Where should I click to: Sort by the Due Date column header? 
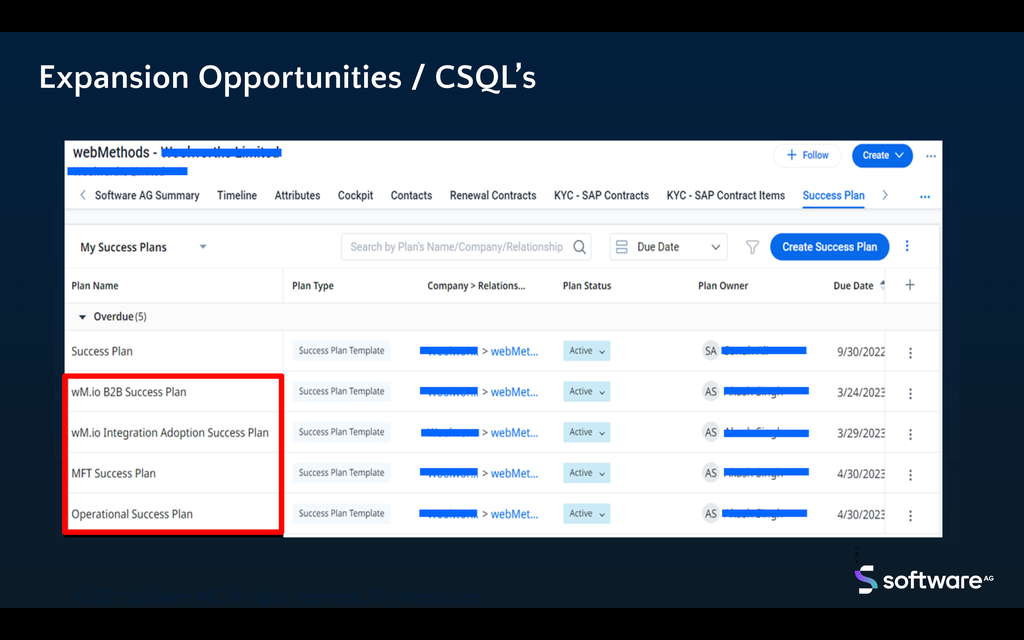coord(854,285)
